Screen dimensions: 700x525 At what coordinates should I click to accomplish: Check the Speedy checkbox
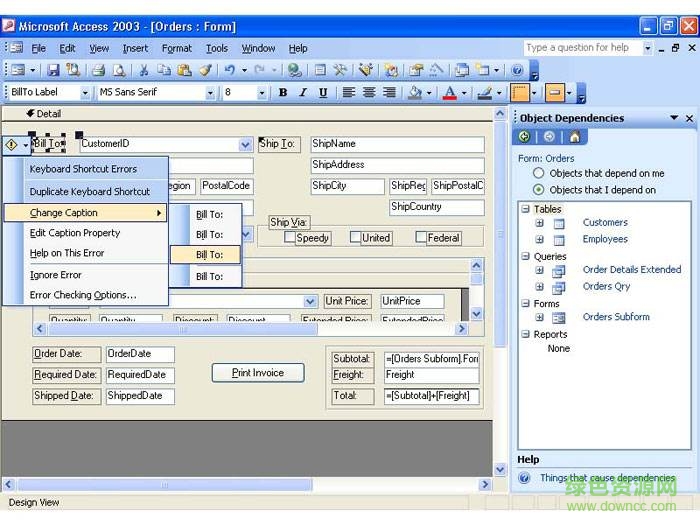[290, 238]
